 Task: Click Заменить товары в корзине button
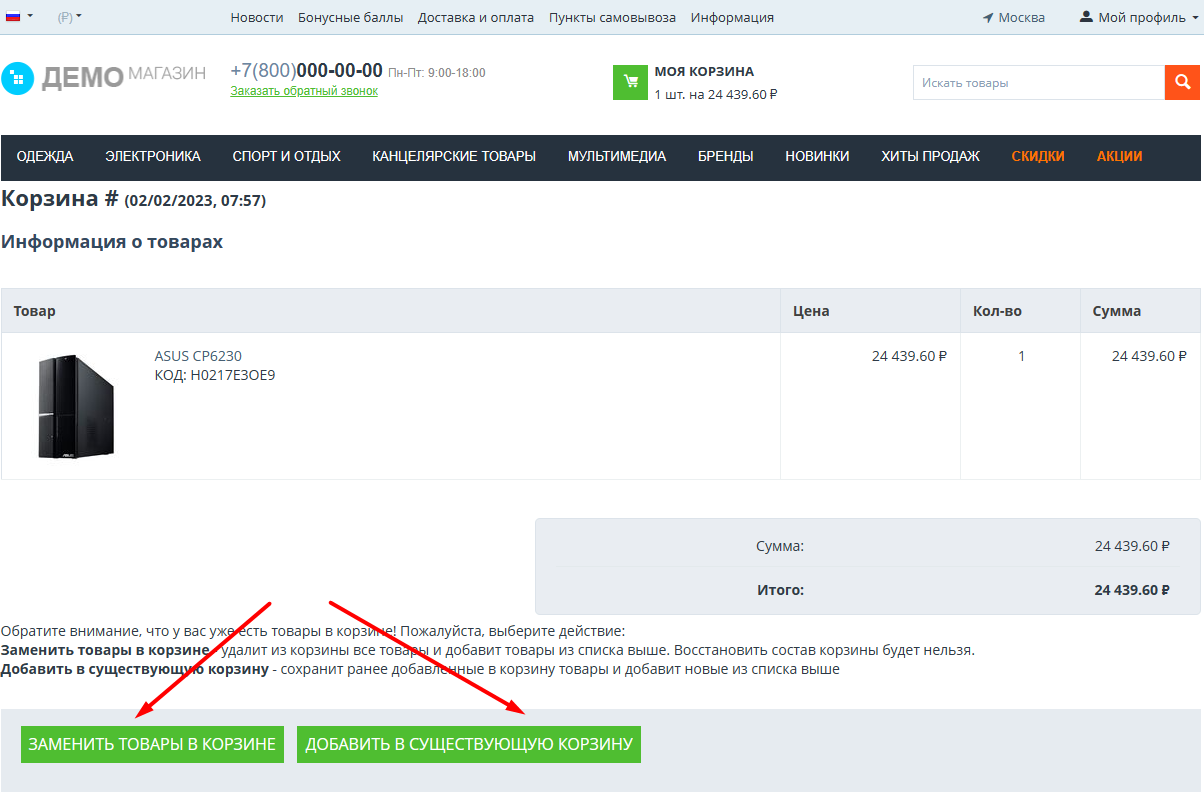152,744
